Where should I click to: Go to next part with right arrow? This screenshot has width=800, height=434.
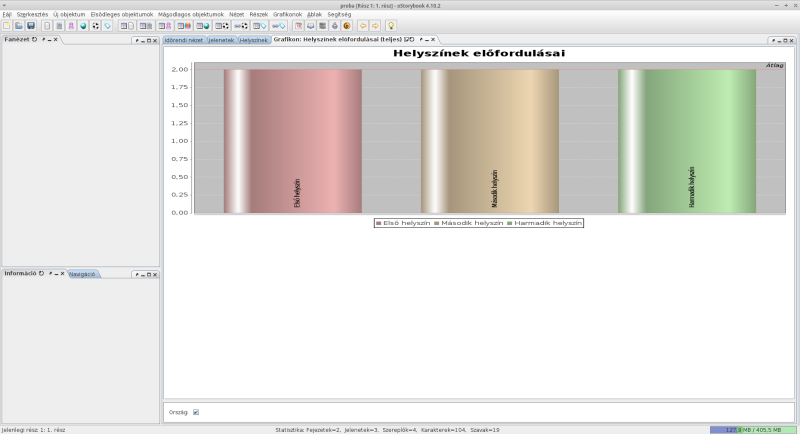coord(375,25)
